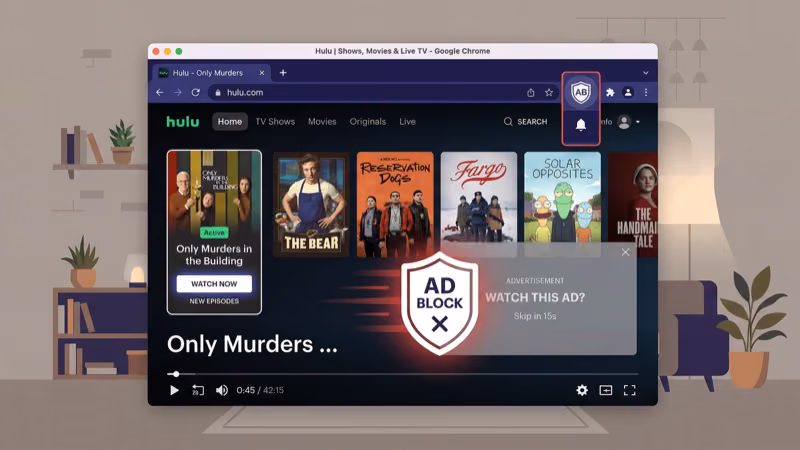The width and height of the screenshot is (800, 450).
Task: Open the Movies section
Action: pos(322,121)
